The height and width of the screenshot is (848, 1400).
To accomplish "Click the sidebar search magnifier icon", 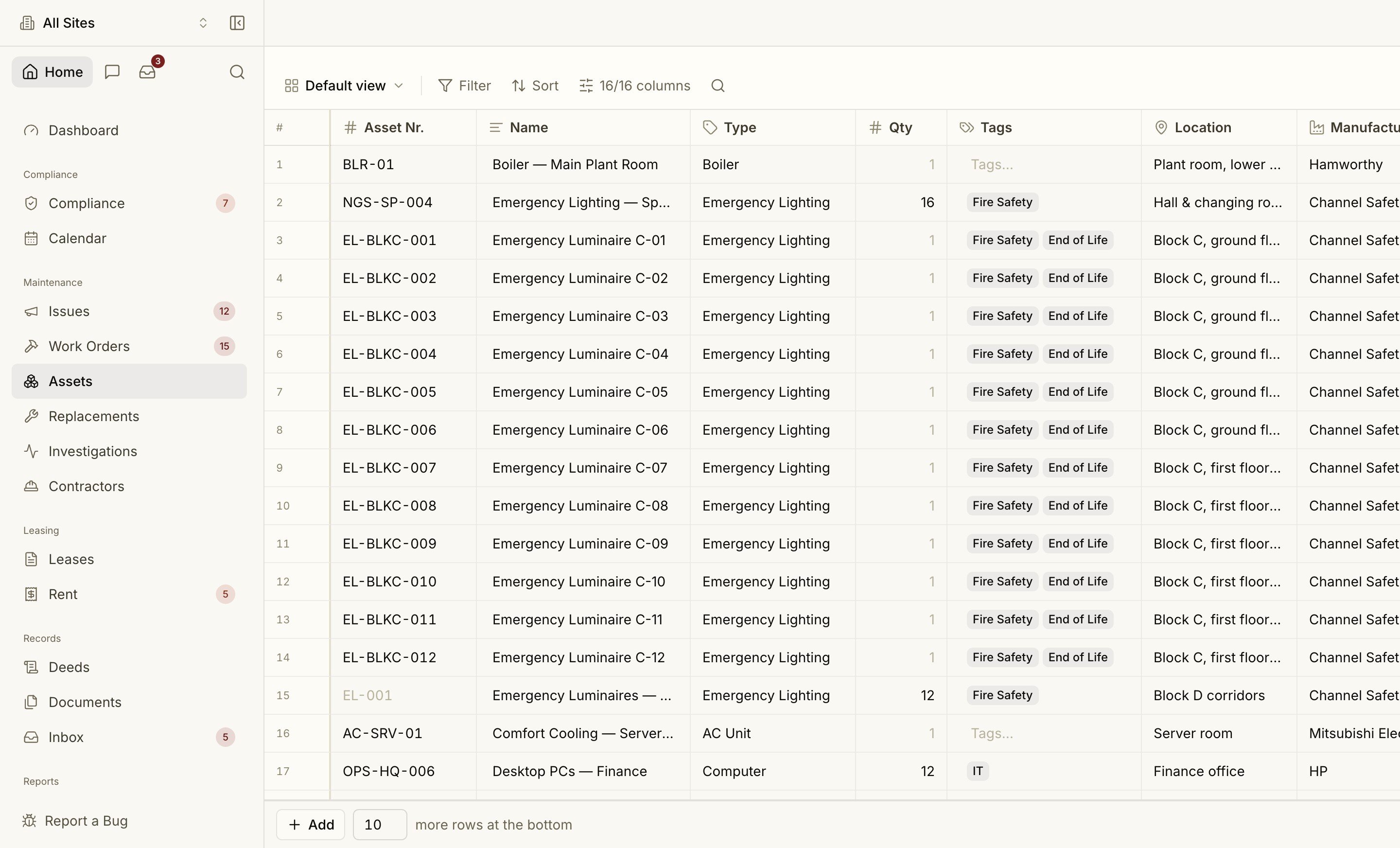I will coord(237,71).
